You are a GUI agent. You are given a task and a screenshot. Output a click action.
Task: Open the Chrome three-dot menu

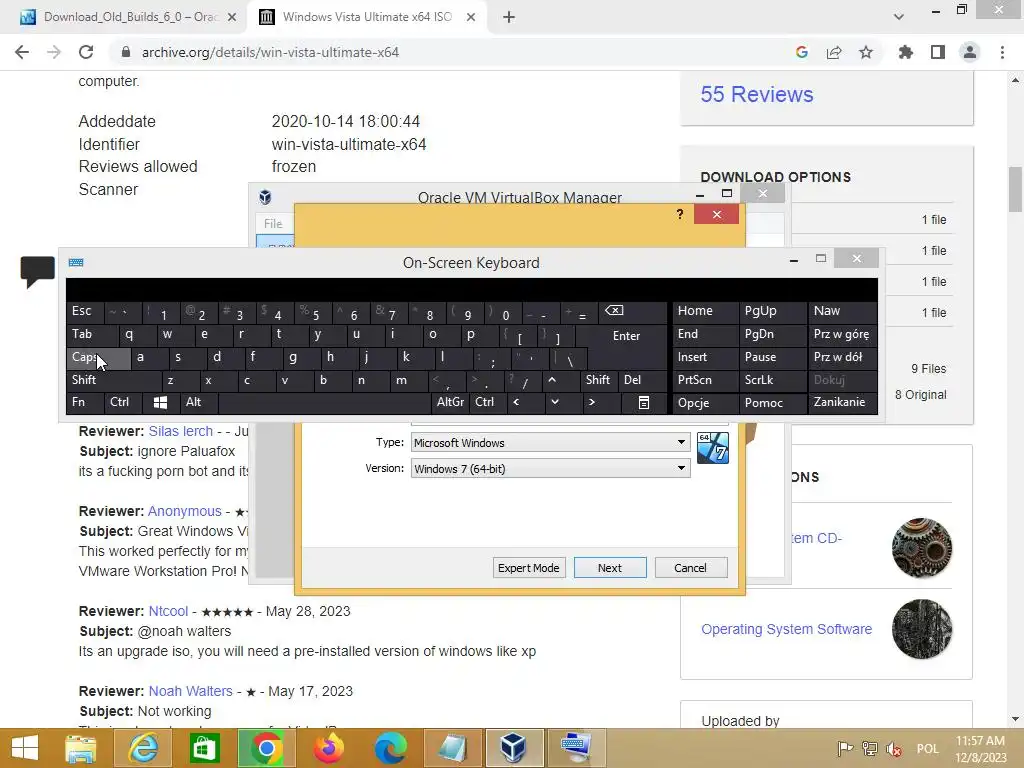point(1002,52)
